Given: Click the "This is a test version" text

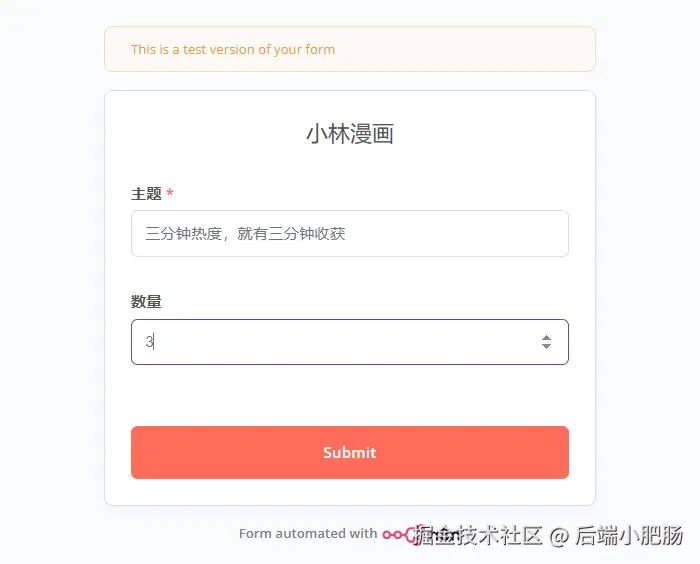Looking at the screenshot, I should (233, 49).
